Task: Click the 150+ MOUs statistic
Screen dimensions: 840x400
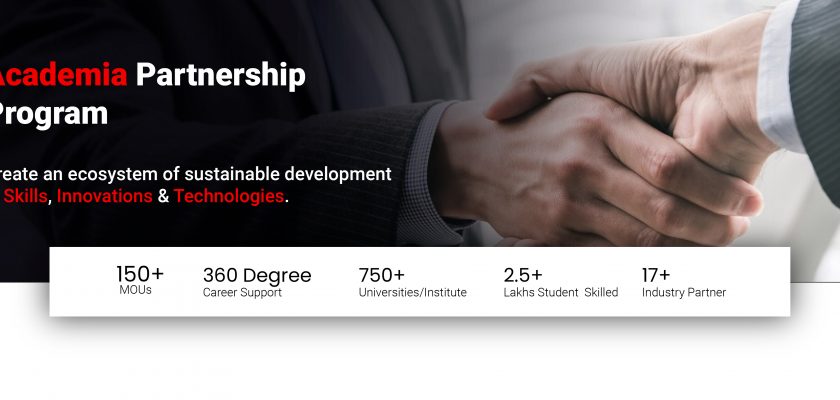Action: tap(140, 280)
